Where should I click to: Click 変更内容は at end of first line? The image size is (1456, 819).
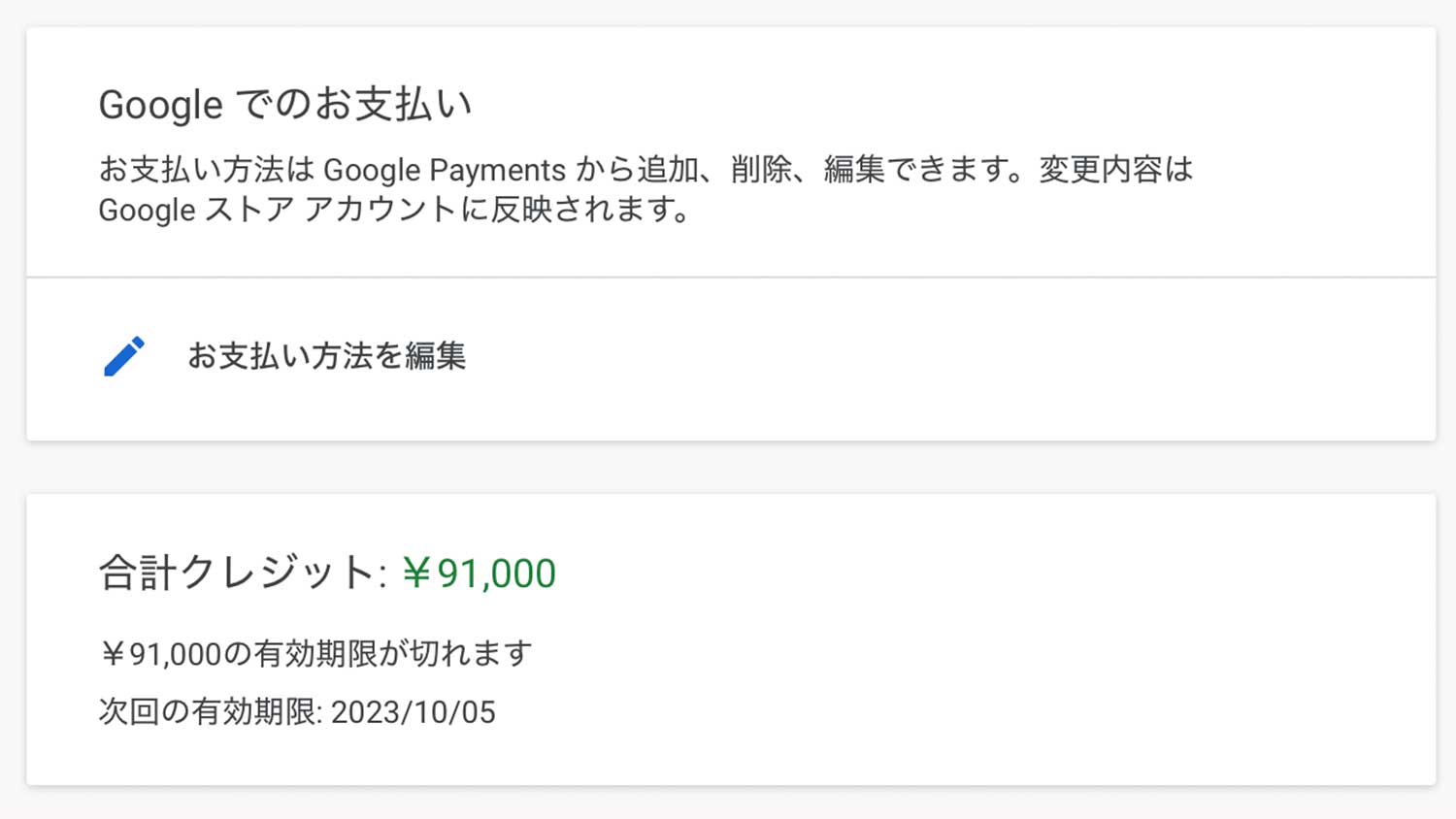[x=1115, y=170]
